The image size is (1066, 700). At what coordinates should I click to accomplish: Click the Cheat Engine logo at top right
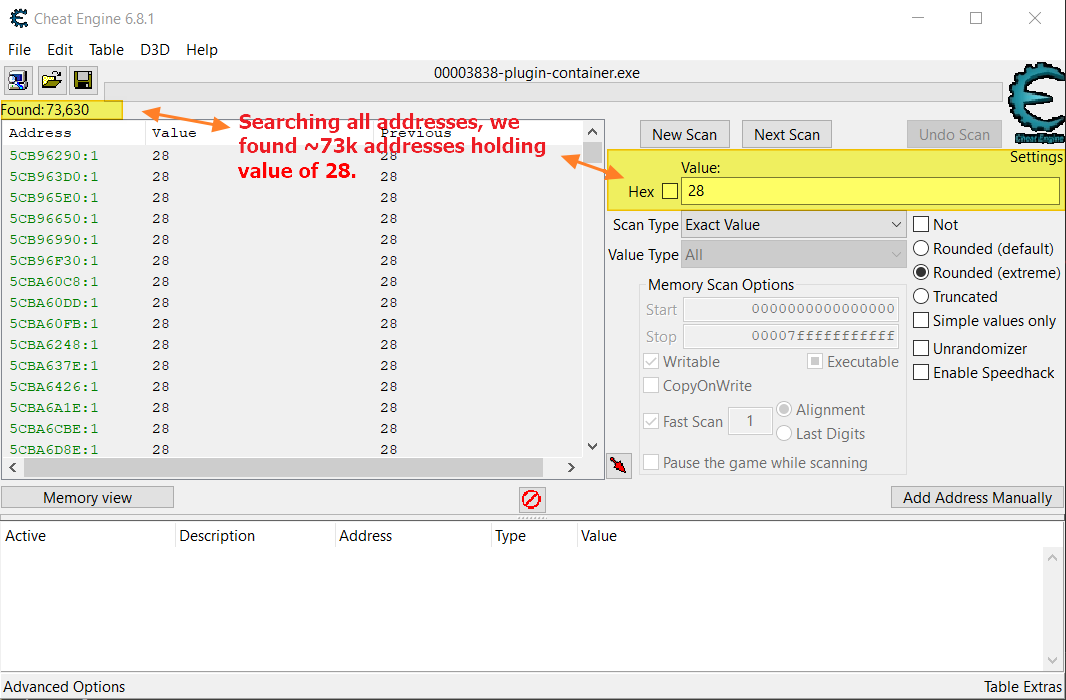(1035, 104)
